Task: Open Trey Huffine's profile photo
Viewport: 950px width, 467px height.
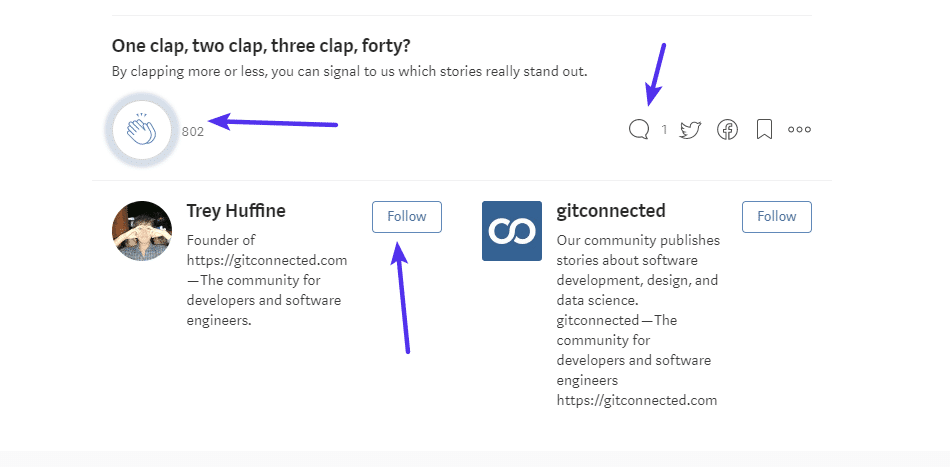Action: (142, 231)
